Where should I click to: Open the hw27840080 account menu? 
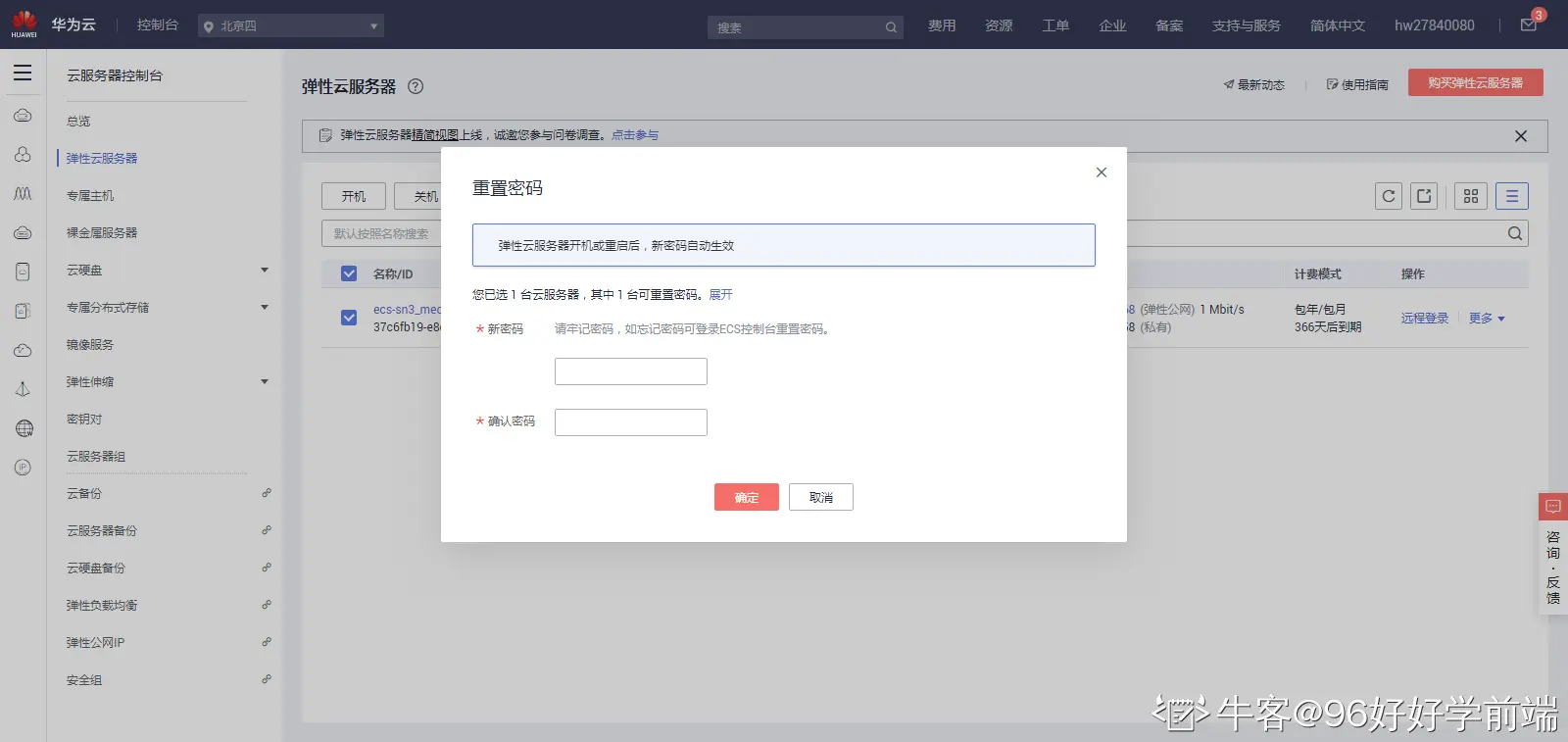click(x=1435, y=25)
